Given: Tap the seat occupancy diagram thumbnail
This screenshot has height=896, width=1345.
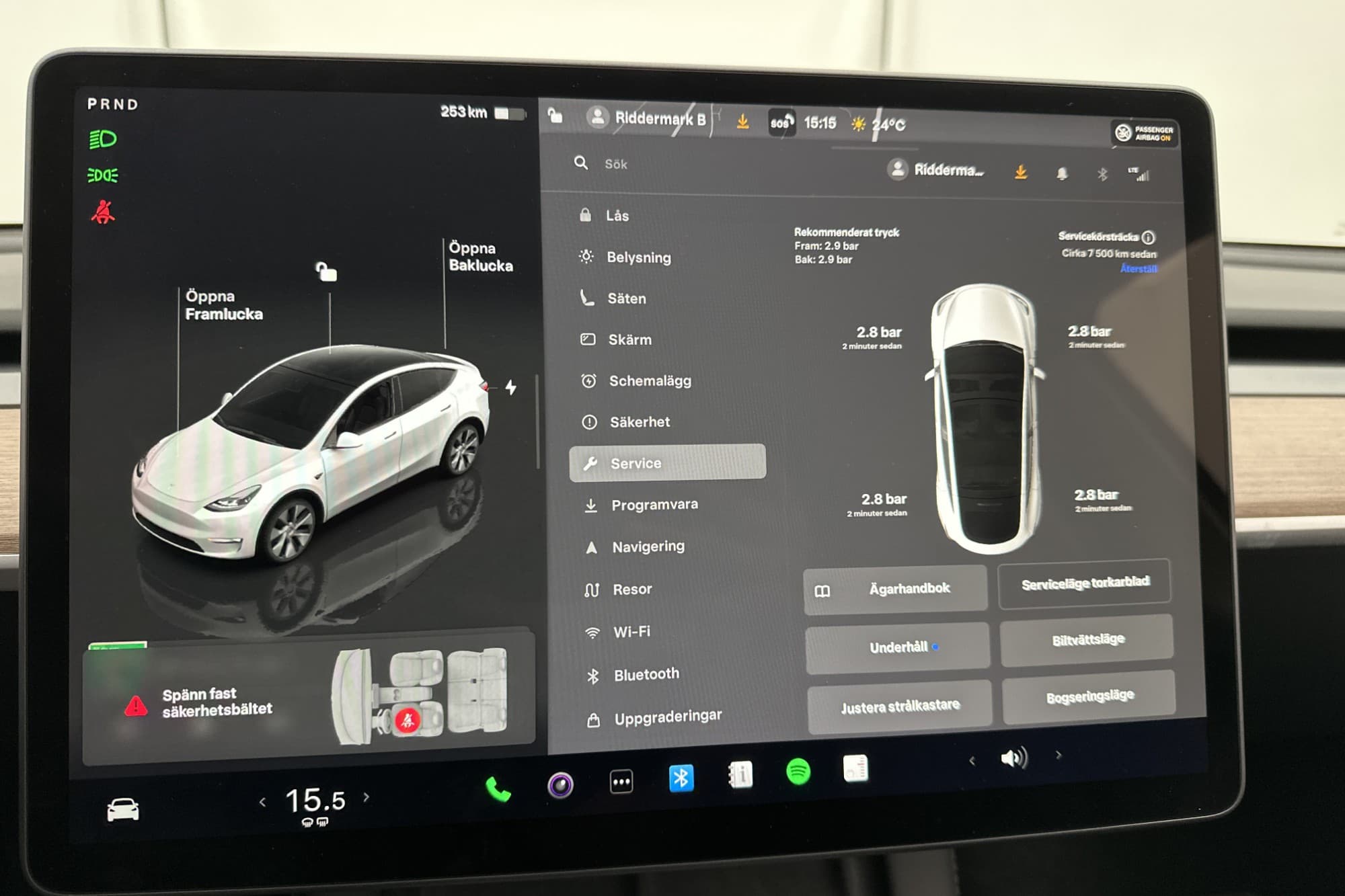Looking at the screenshot, I should pos(421,696).
